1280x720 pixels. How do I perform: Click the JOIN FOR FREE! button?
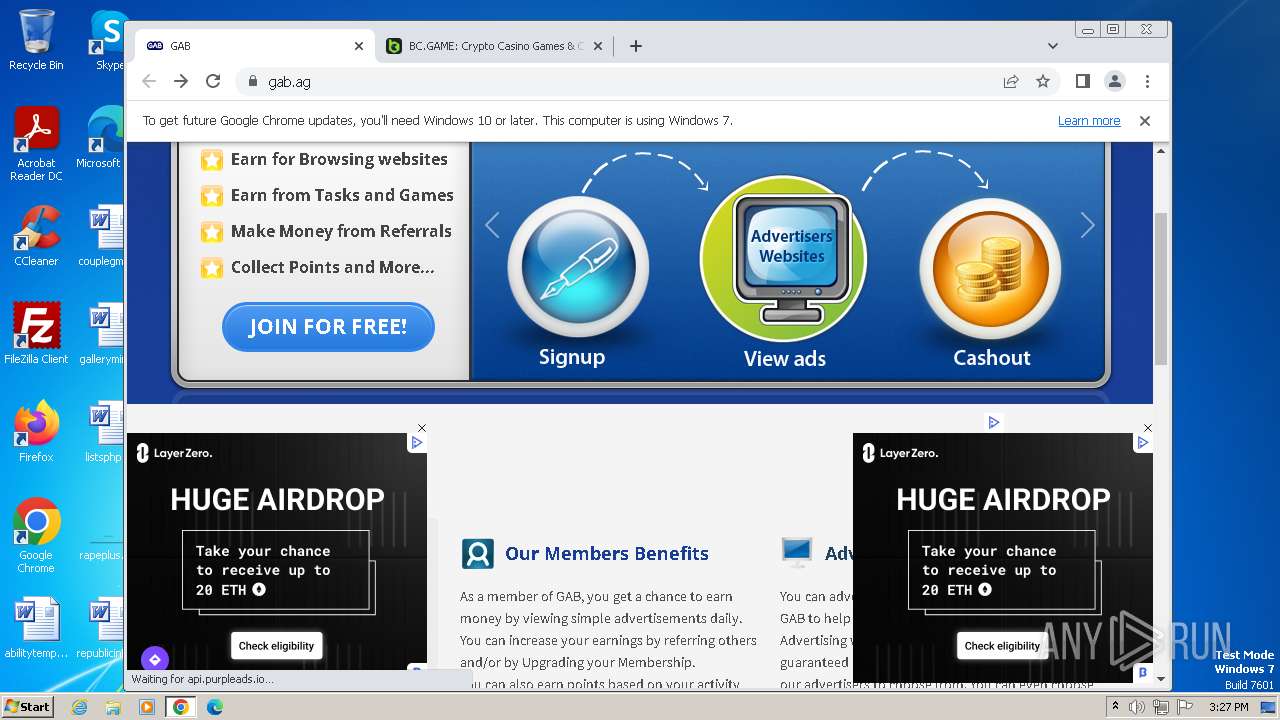click(328, 326)
